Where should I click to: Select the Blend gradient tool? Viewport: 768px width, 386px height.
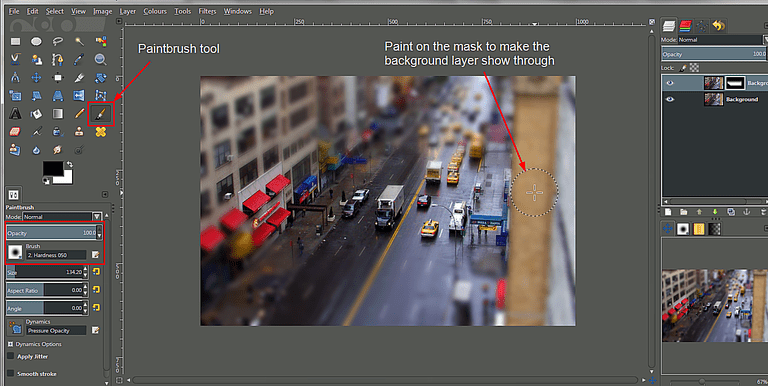tap(58, 114)
